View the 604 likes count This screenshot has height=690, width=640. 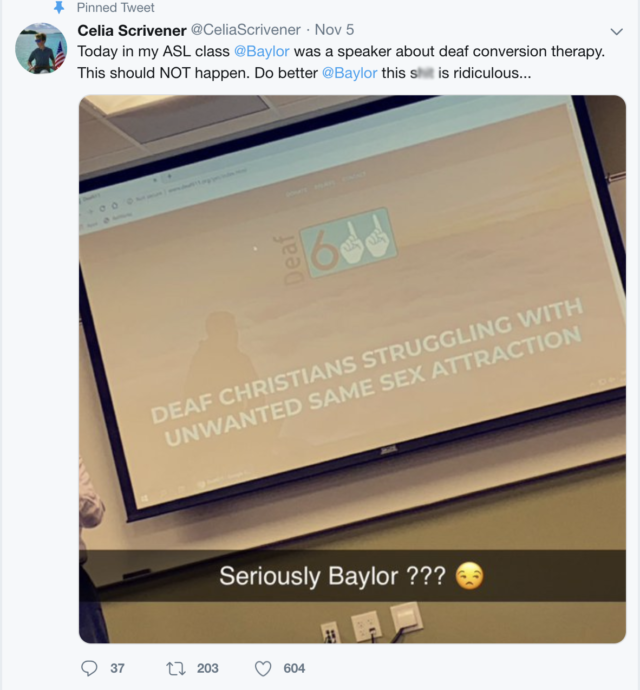[x=294, y=668]
